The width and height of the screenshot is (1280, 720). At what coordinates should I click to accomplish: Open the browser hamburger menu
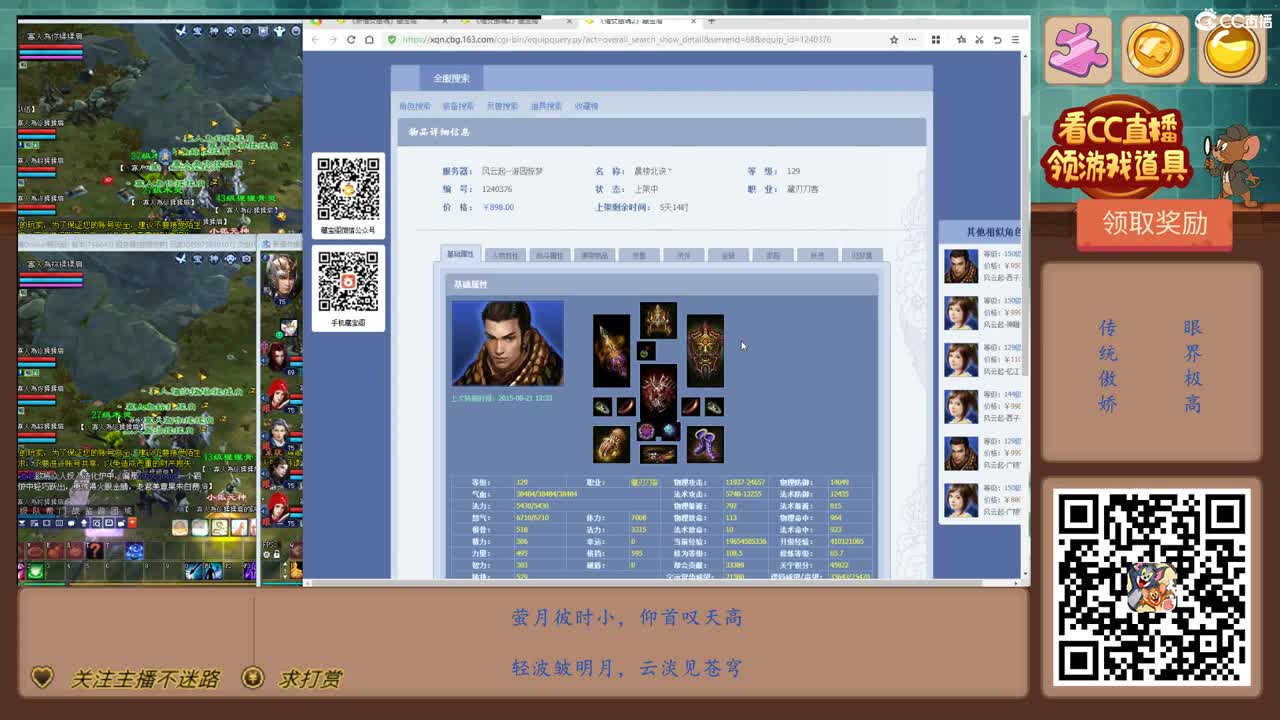(x=1015, y=39)
